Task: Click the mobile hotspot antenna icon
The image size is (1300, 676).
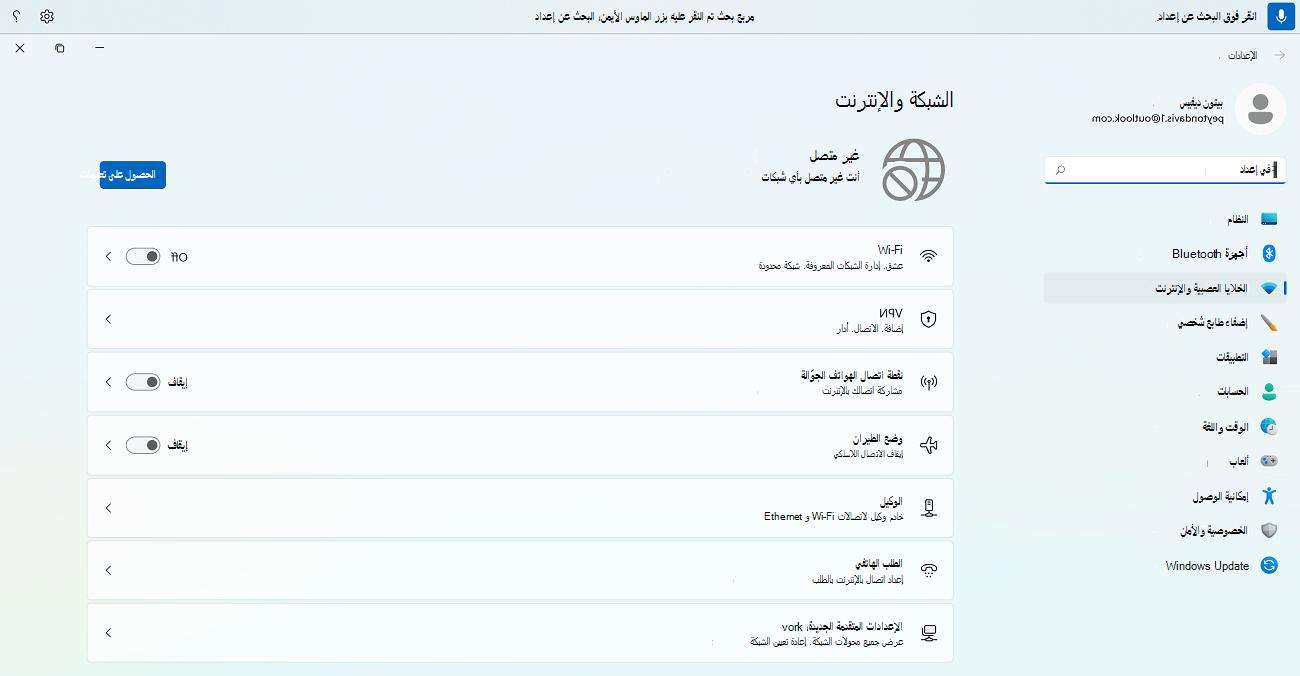Action: click(929, 382)
